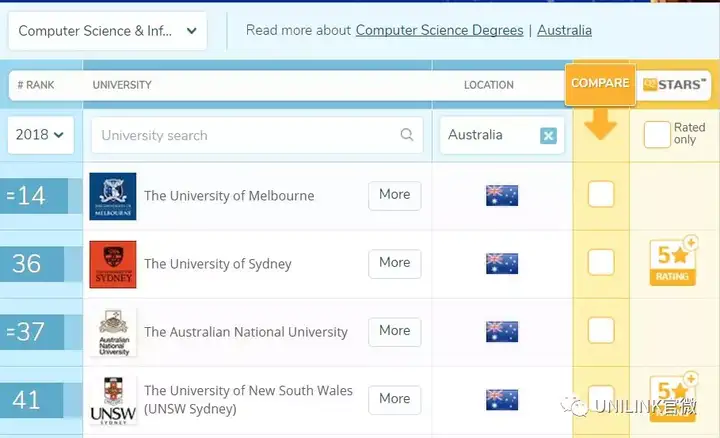The width and height of the screenshot is (720, 438).
Task: Click the =37 rank cell
Action: (32, 332)
